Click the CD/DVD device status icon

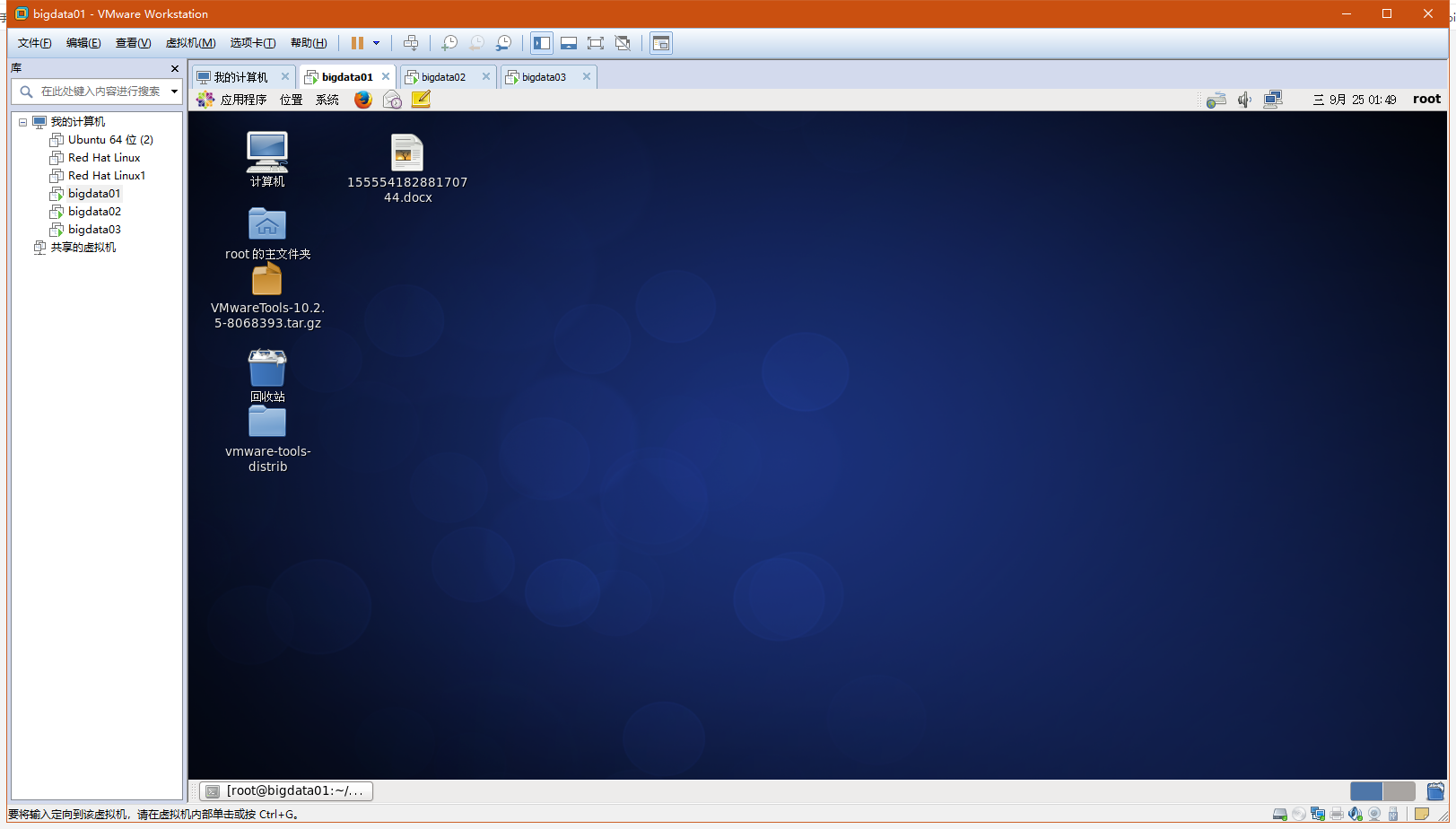point(1299,814)
